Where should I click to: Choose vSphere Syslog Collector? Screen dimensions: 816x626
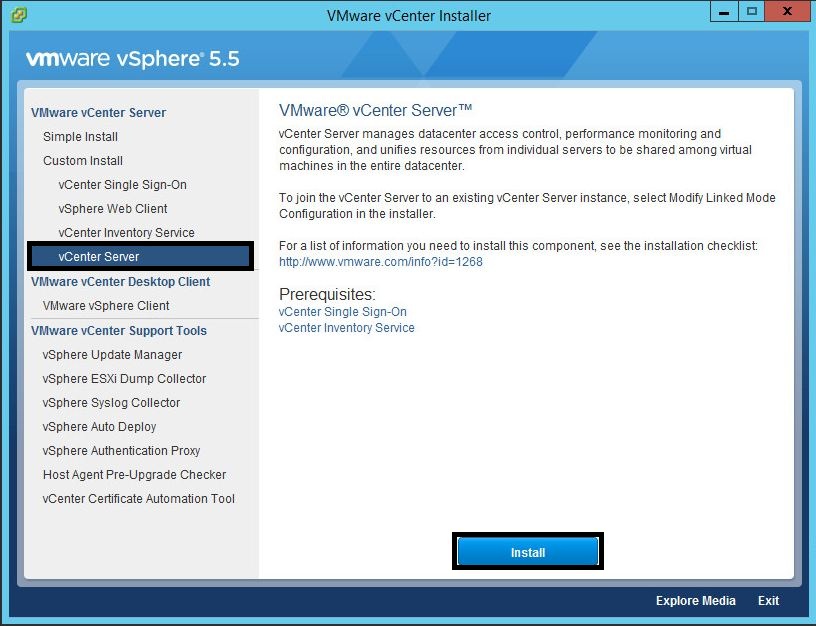pos(111,403)
